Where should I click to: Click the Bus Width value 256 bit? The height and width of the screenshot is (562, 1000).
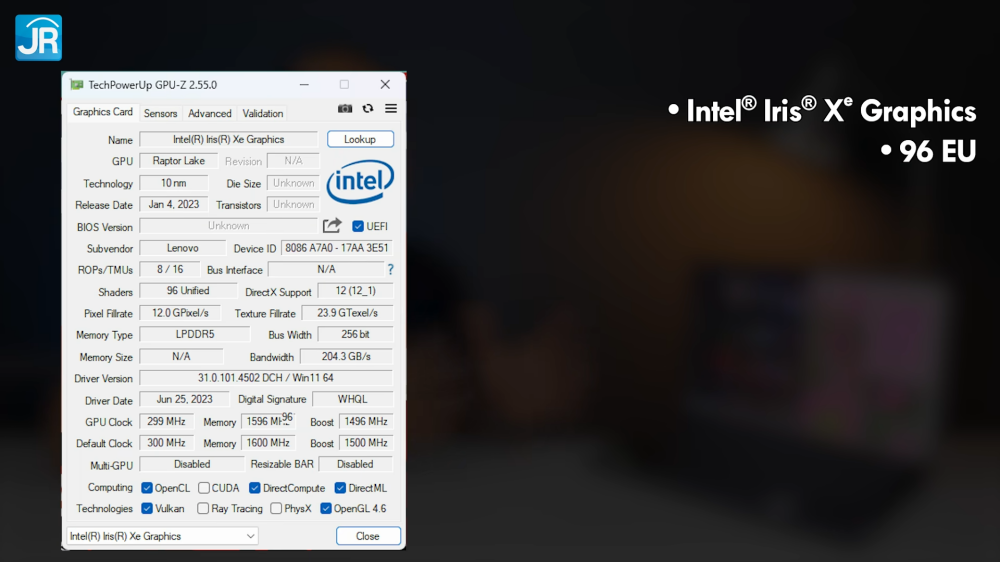(355, 334)
